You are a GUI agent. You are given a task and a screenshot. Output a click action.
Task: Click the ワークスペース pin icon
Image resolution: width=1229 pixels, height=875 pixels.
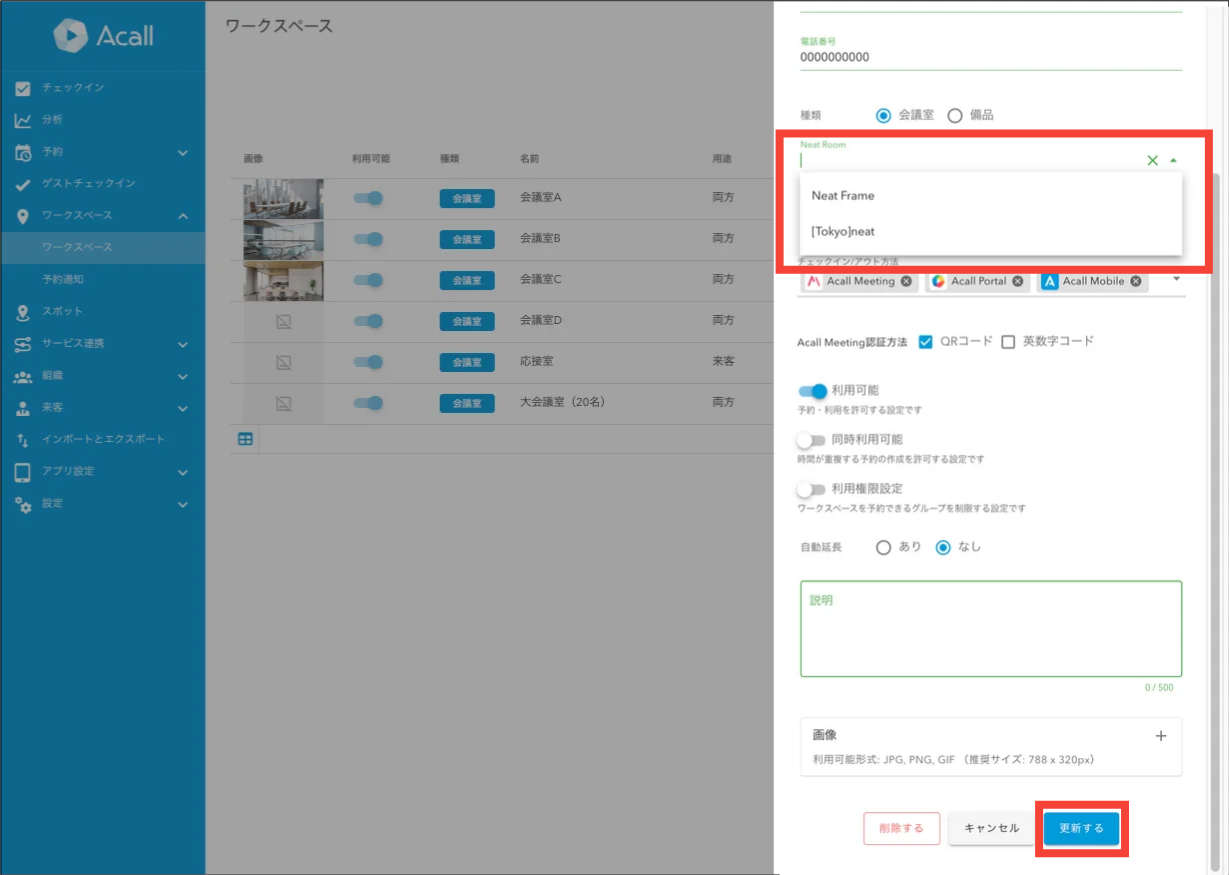[23, 216]
